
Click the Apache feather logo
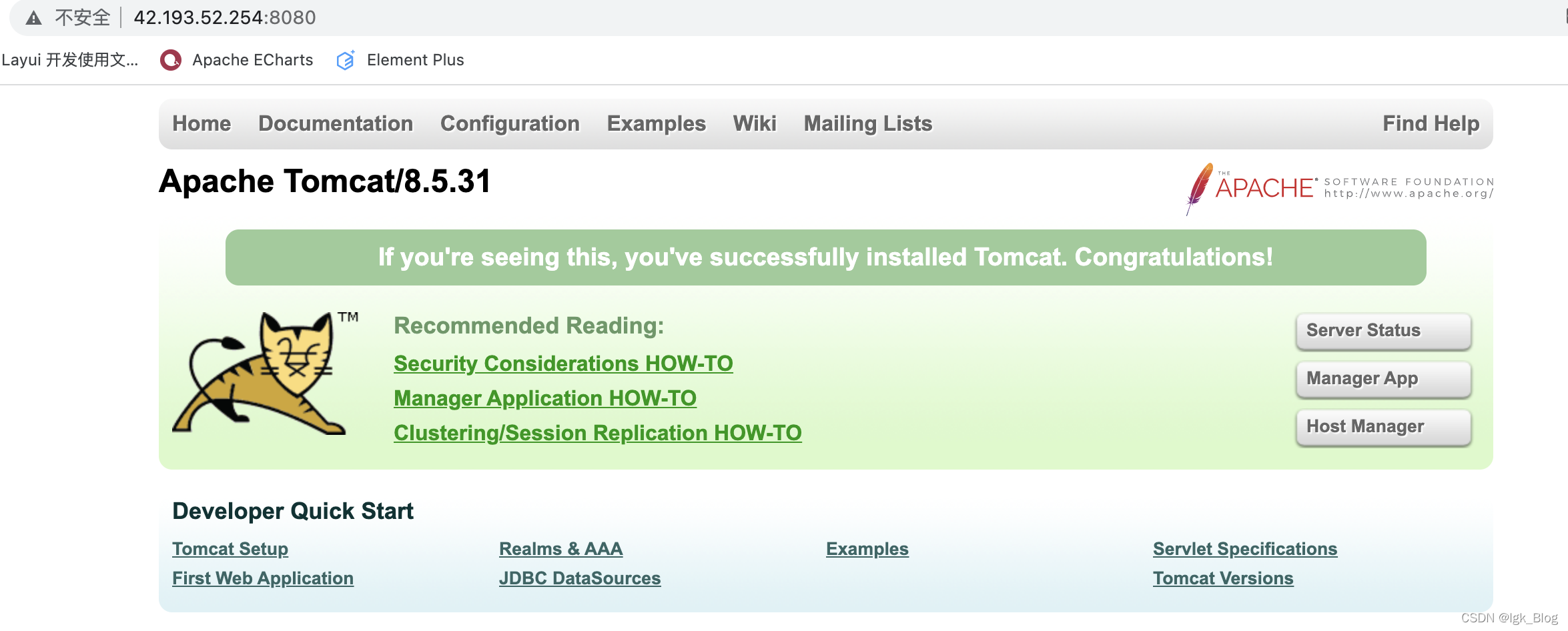tap(1199, 188)
